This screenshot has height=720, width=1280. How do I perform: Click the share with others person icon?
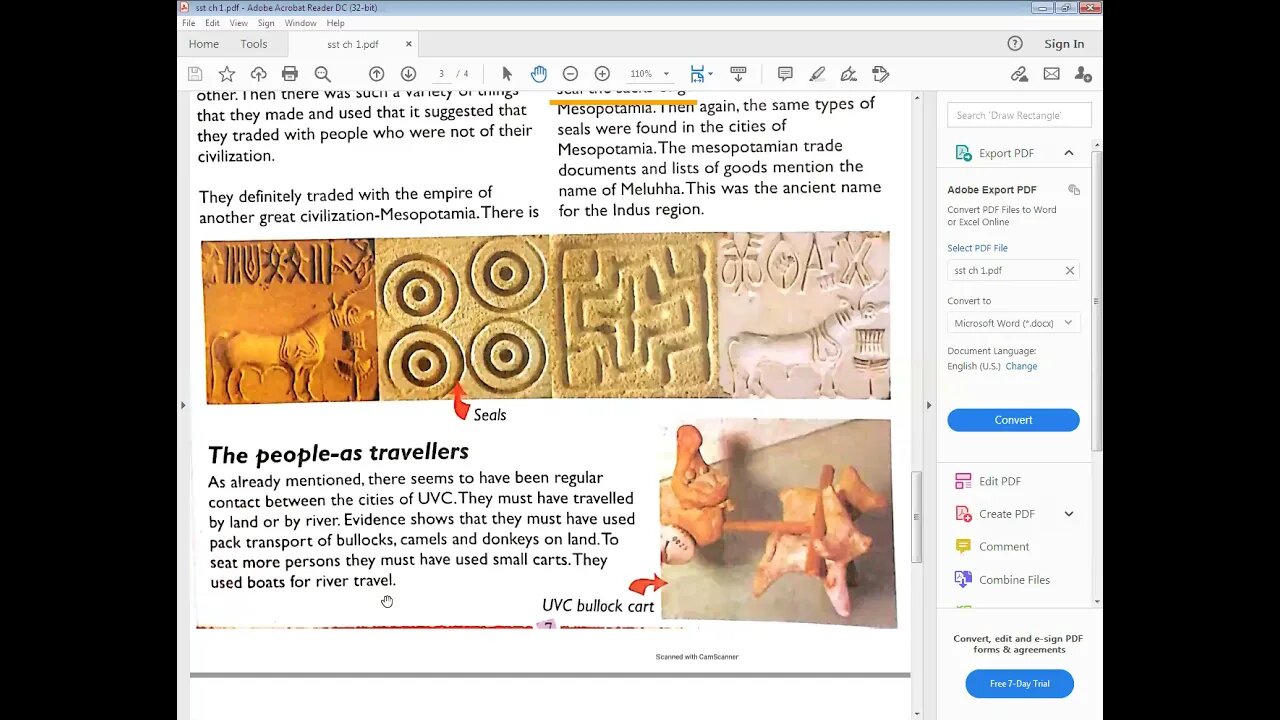[x=1083, y=74]
